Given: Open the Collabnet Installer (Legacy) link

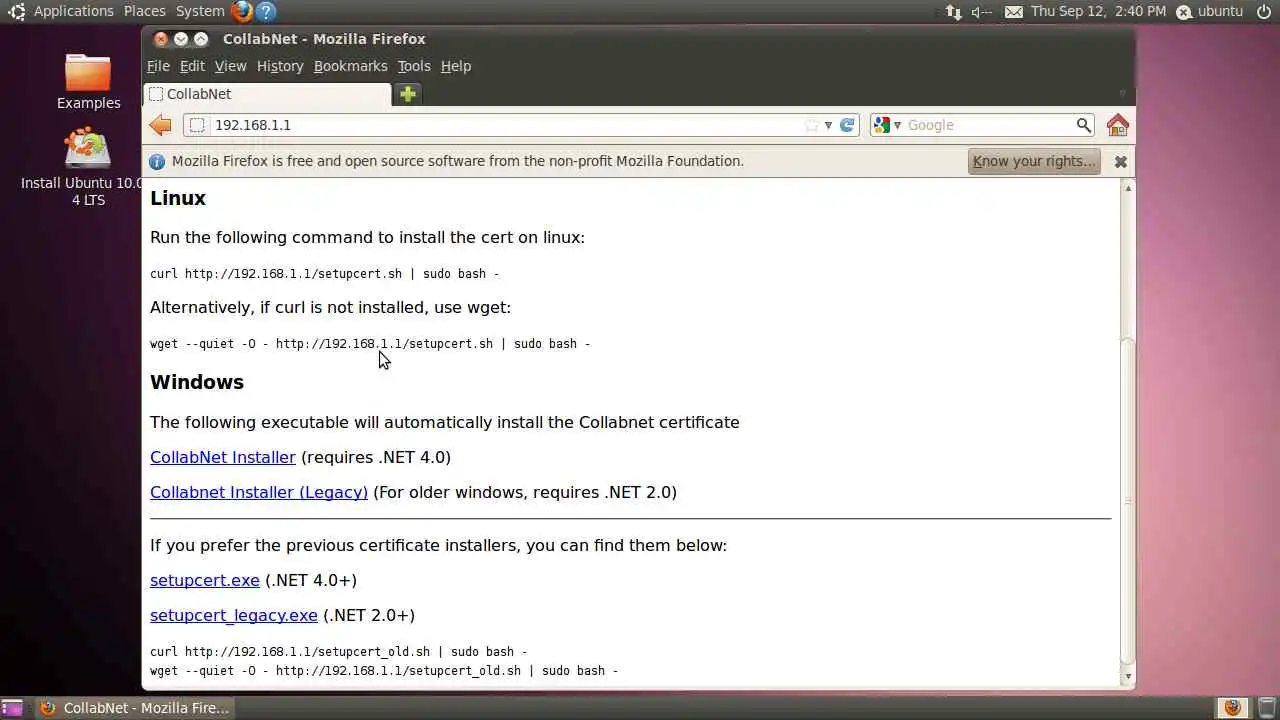Looking at the screenshot, I should [x=259, y=492].
